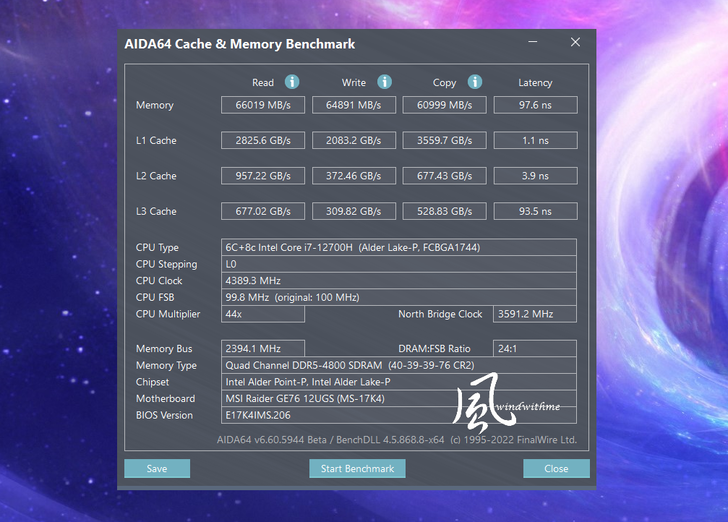Screen dimensions: 728x522
Task: Select the L1 Cache latency 1.1 ns
Action: tap(535, 140)
